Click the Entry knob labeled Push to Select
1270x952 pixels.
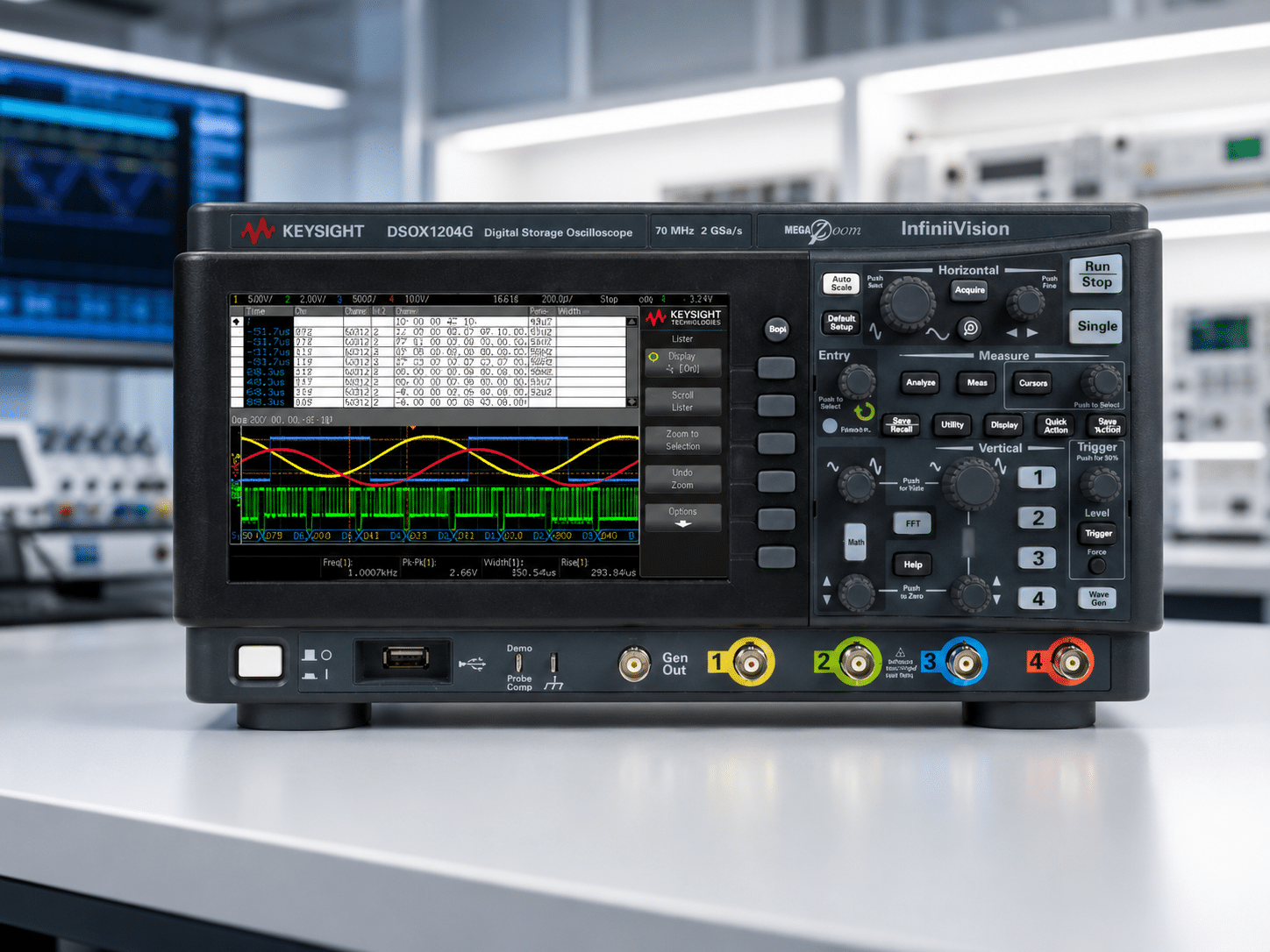(857, 381)
